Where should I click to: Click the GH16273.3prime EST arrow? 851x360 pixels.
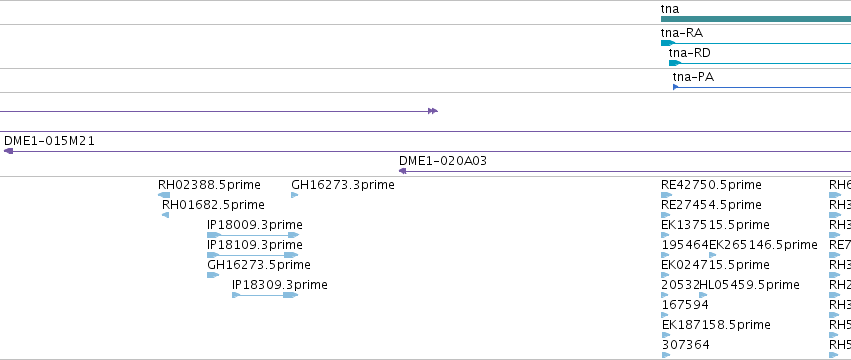tap(295, 195)
